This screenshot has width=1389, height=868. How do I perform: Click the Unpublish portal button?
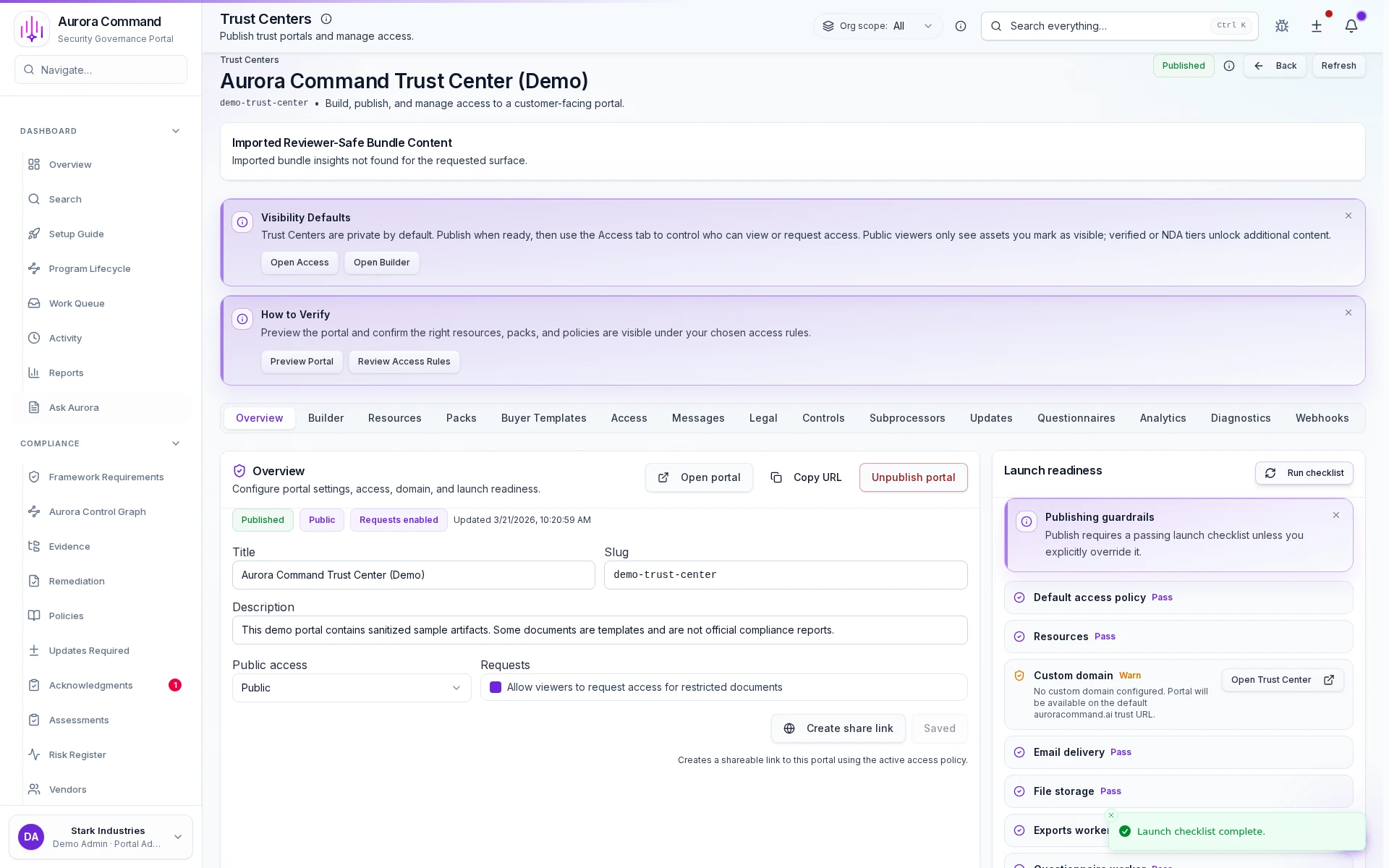pyautogui.click(x=913, y=477)
